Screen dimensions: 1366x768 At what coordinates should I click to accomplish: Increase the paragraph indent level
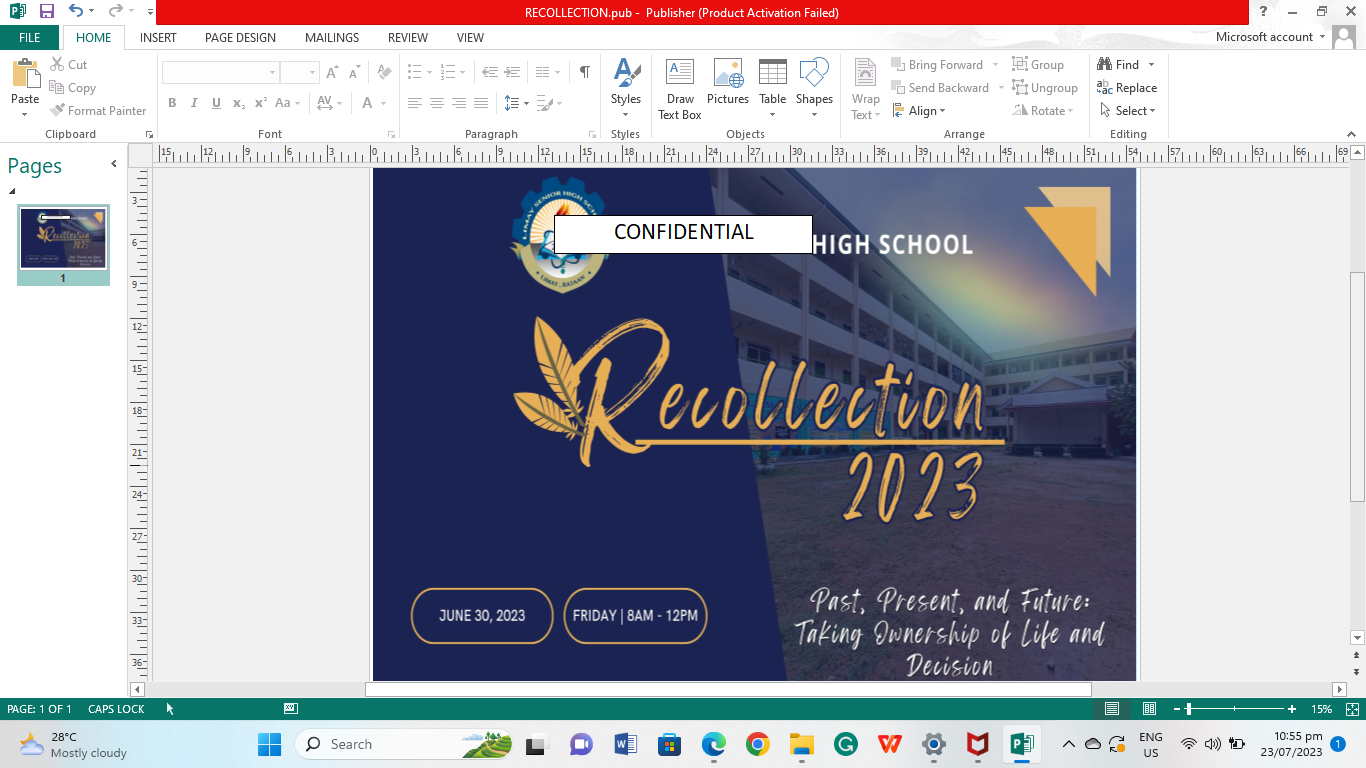pyautogui.click(x=511, y=72)
